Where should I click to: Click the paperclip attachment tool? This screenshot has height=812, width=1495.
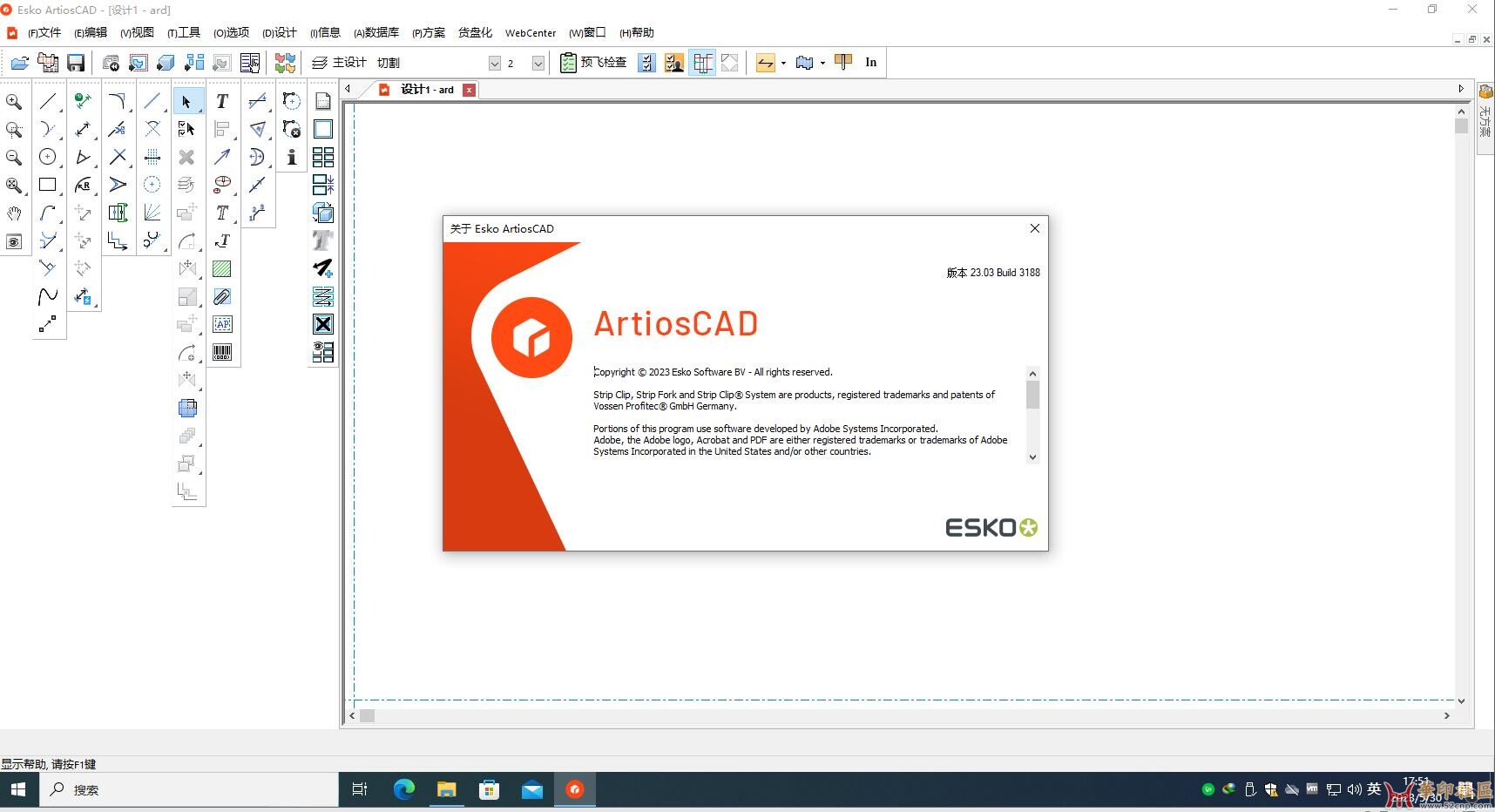222,297
